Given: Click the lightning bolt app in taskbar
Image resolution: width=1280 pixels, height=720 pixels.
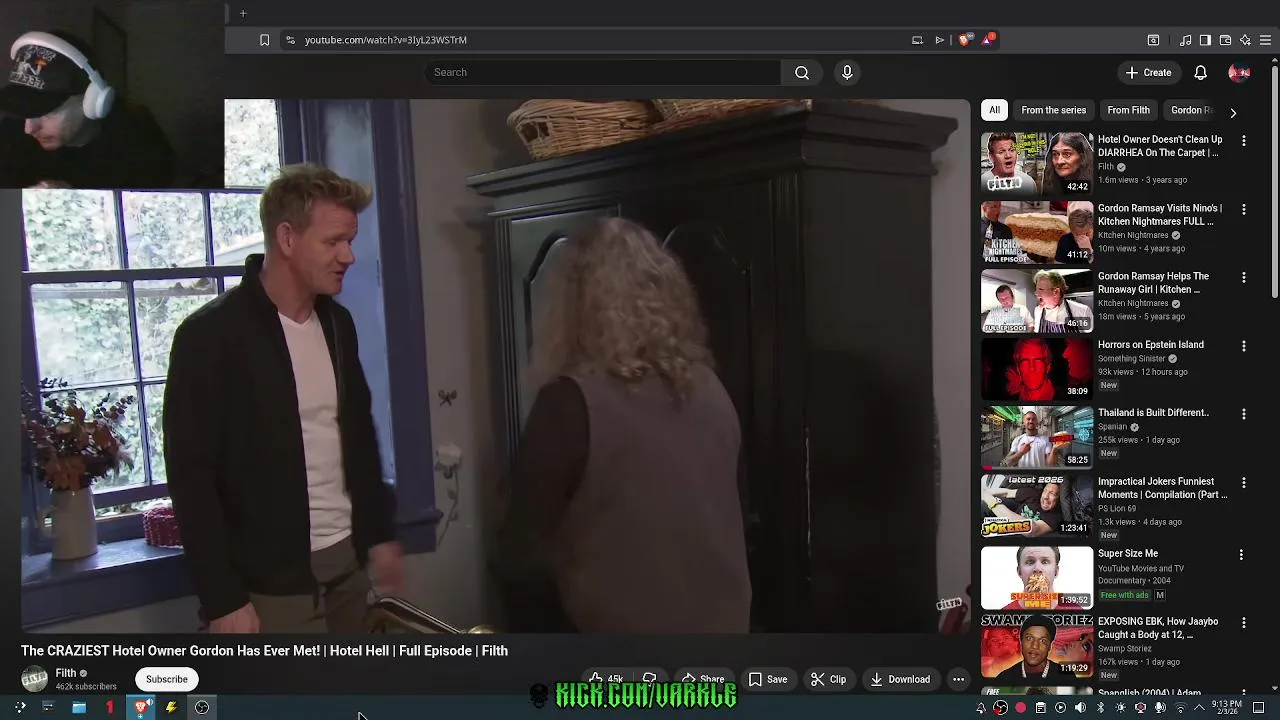Looking at the screenshot, I should [171, 707].
